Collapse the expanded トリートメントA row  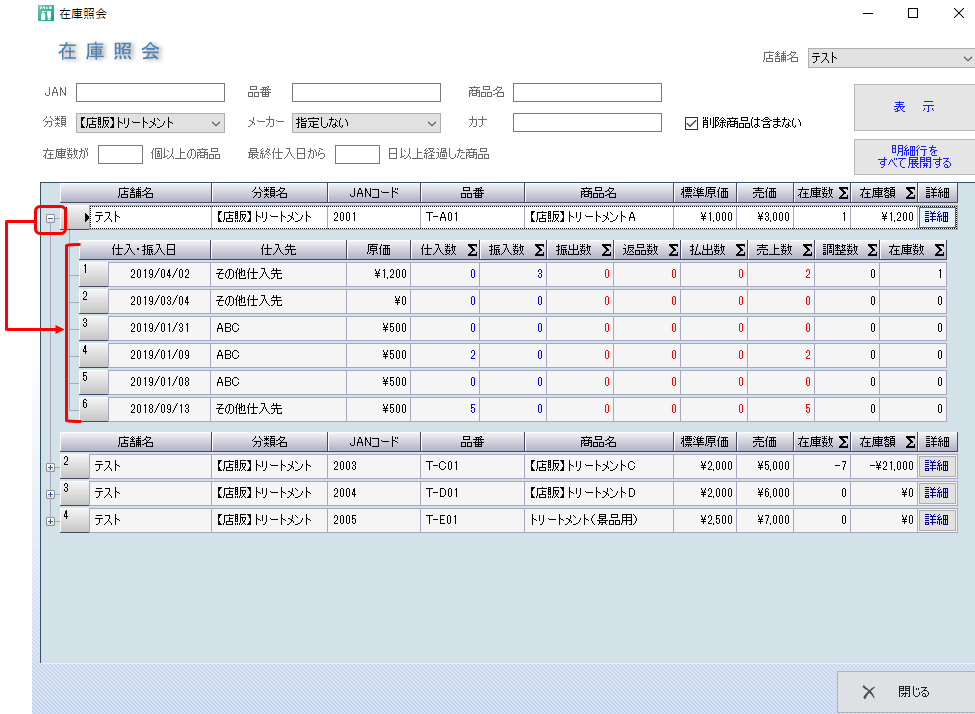pos(50,217)
